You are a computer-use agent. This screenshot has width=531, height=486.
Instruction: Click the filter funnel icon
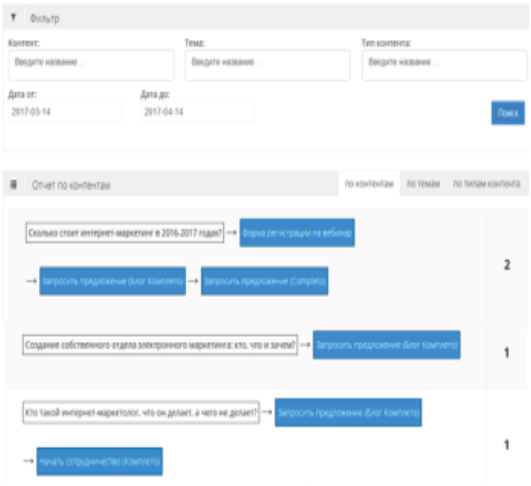click(x=13, y=17)
